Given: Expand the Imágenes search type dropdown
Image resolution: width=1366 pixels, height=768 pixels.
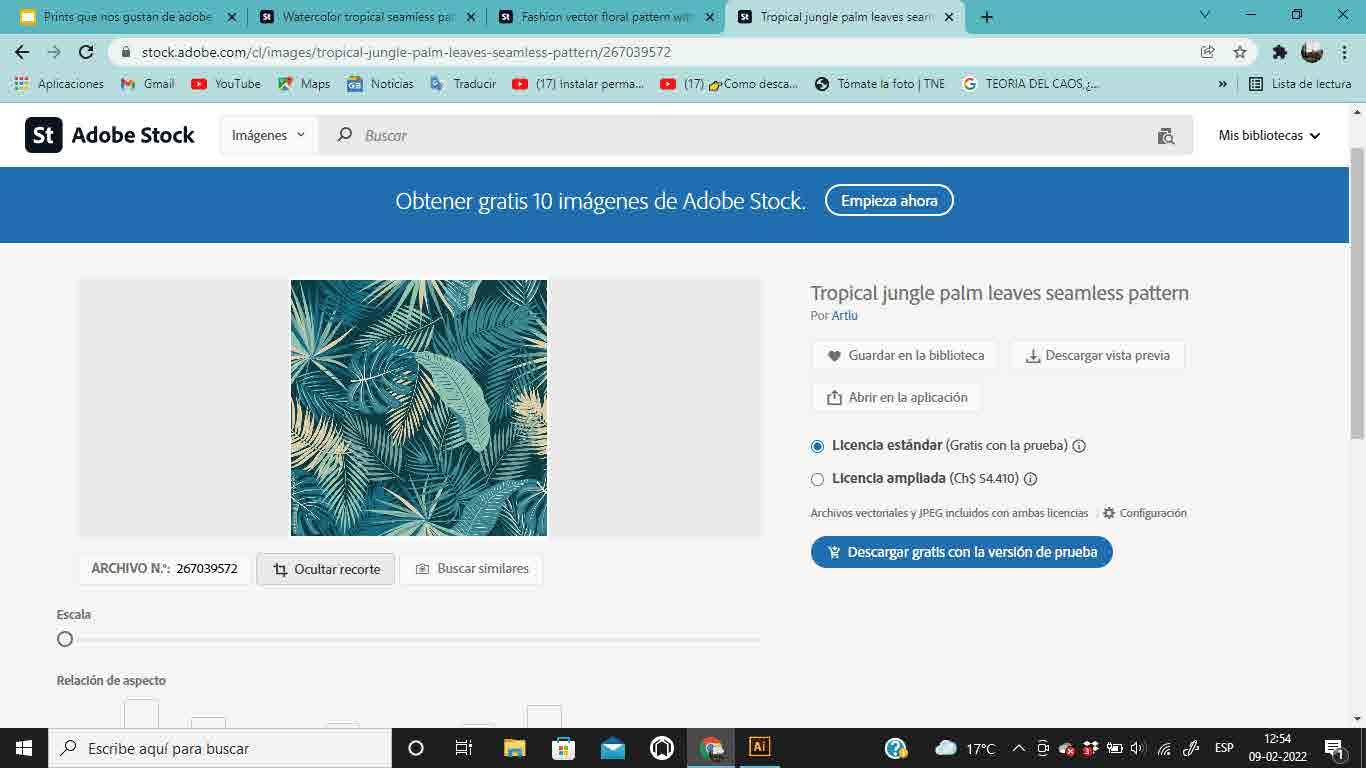Looking at the screenshot, I should [x=269, y=136].
